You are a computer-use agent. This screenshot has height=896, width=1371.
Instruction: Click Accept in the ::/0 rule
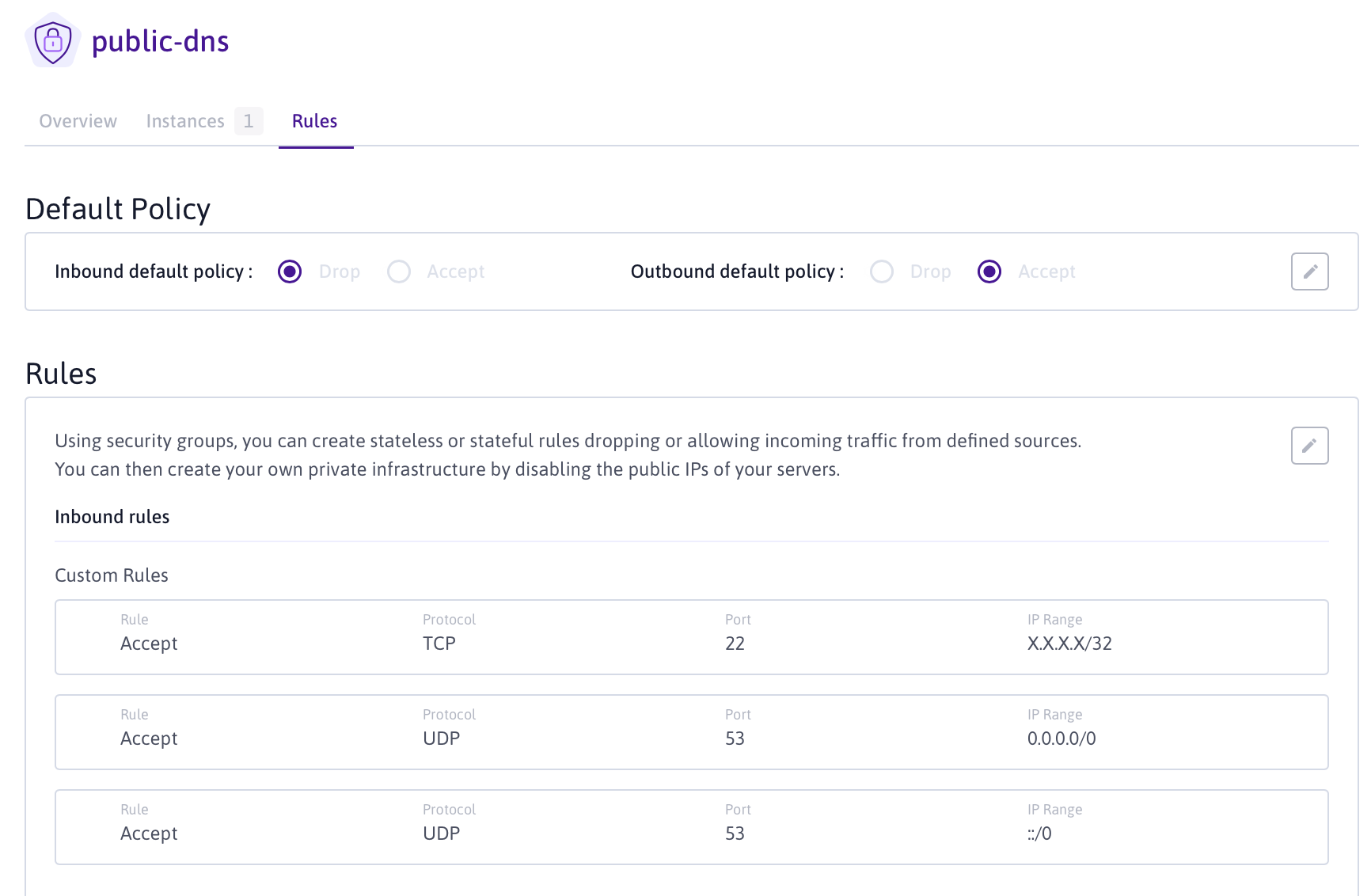coord(149,833)
